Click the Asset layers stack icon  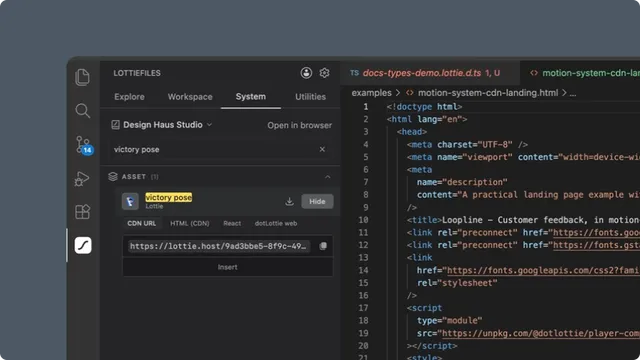click(x=113, y=177)
